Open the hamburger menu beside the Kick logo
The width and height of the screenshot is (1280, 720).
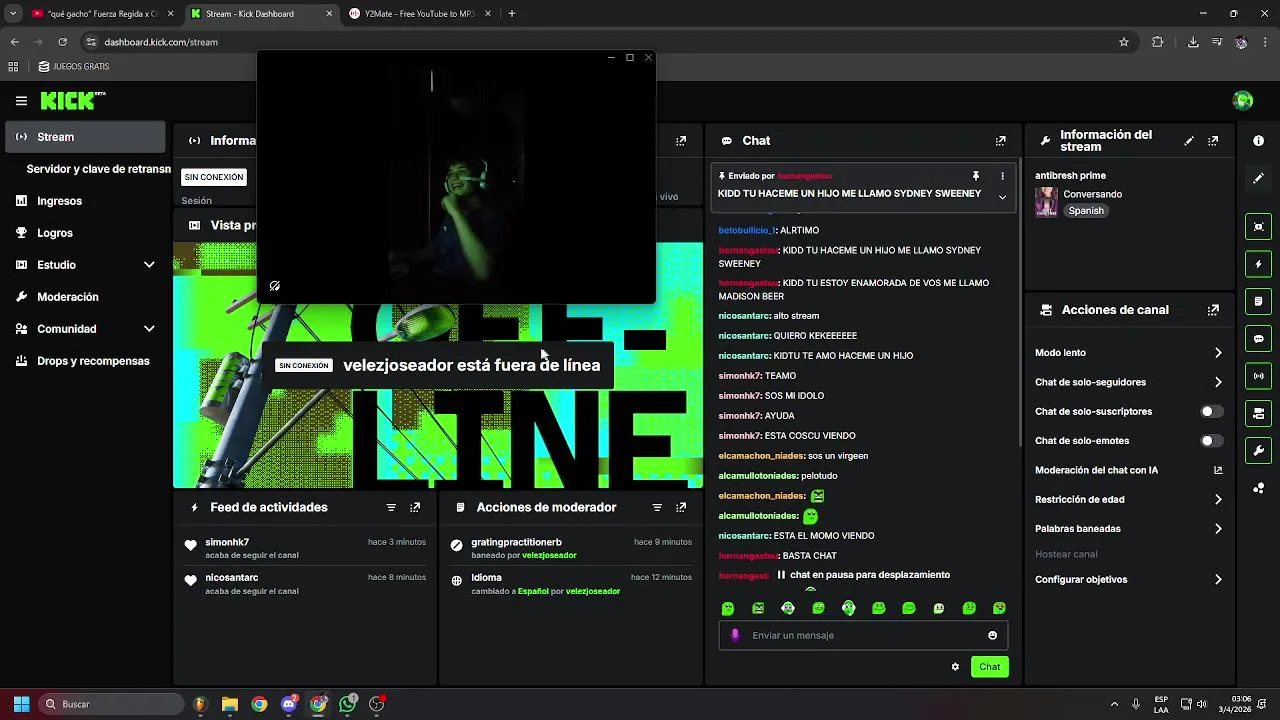[x=21, y=100]
